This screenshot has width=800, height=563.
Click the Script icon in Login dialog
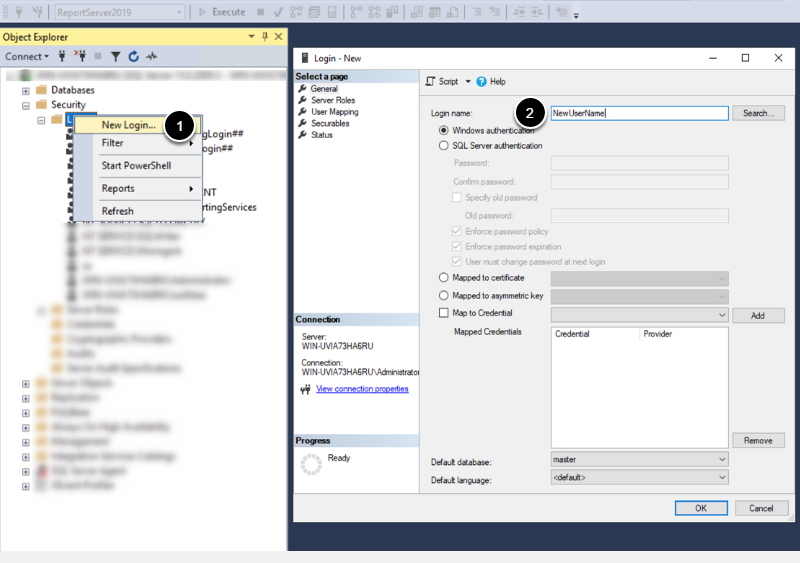[x=432, y=81]
